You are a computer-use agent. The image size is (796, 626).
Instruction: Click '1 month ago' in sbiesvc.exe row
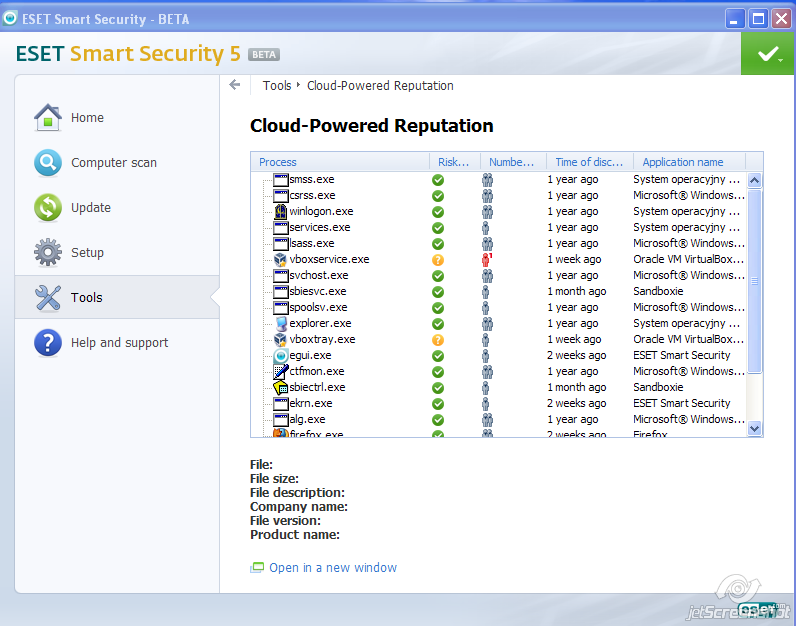(x=577, y=291)
